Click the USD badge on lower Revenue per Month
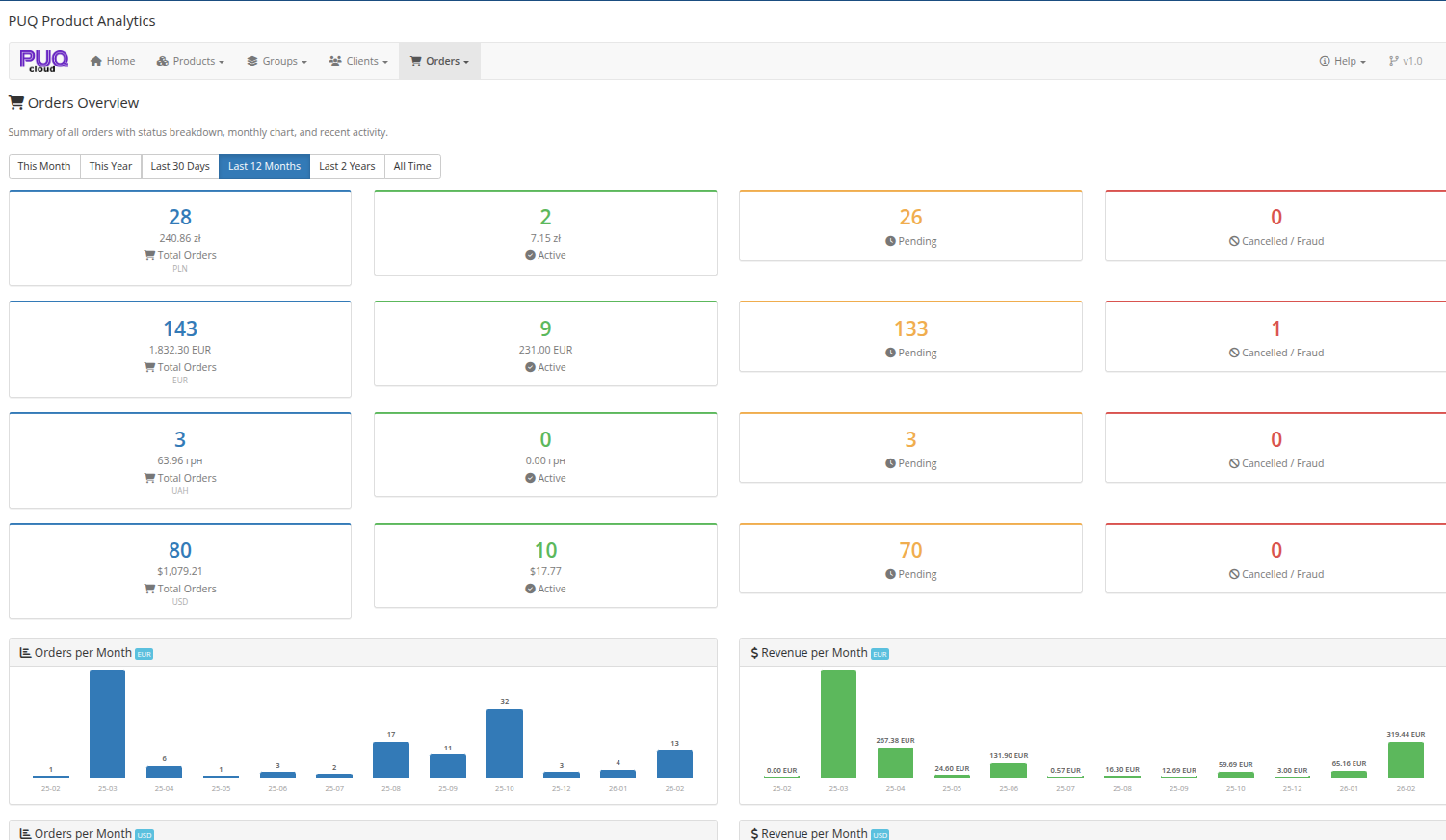 [880, 834]
